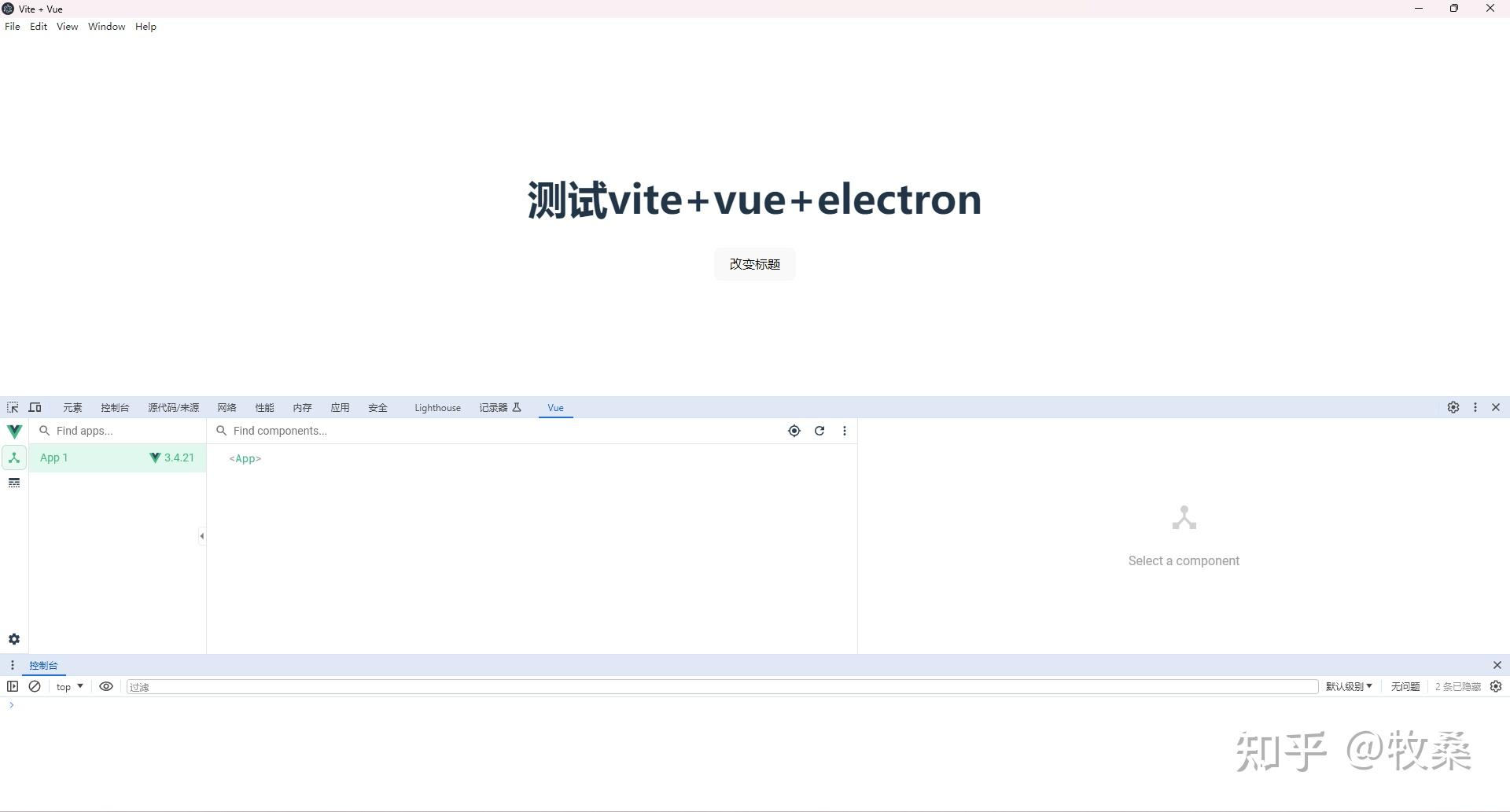Viewport: 1510px width, 812px height.
Task: Refresh the Vue component tree
Action: 819,431
